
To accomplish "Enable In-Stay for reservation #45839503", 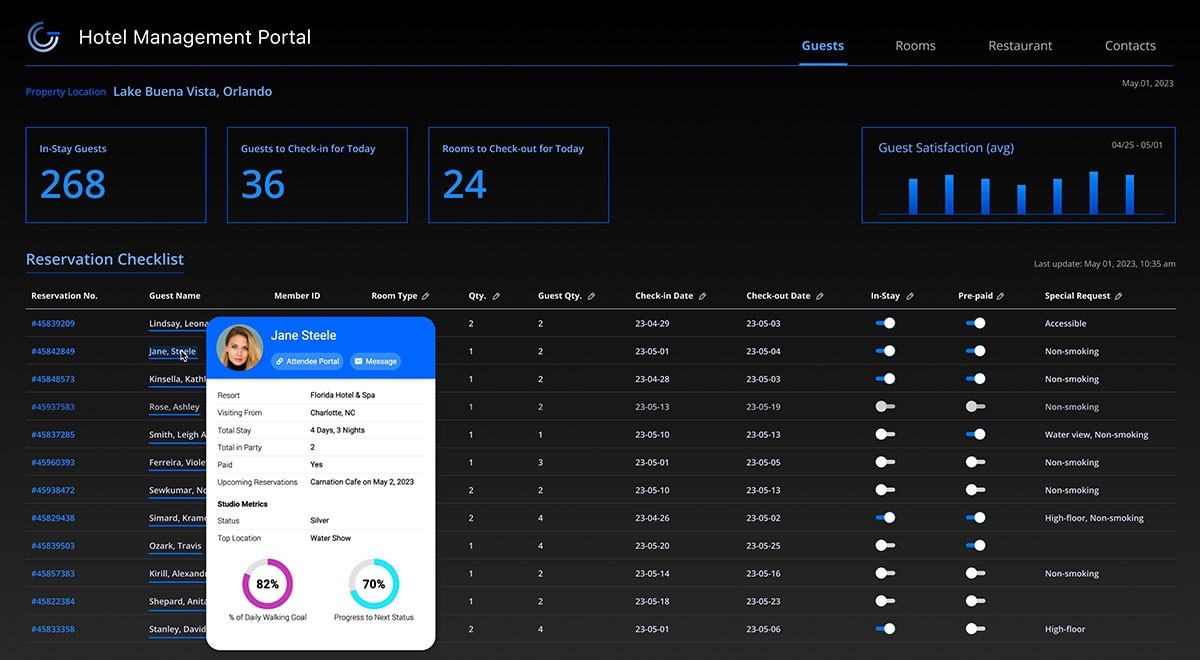I will tap(885, 546).
